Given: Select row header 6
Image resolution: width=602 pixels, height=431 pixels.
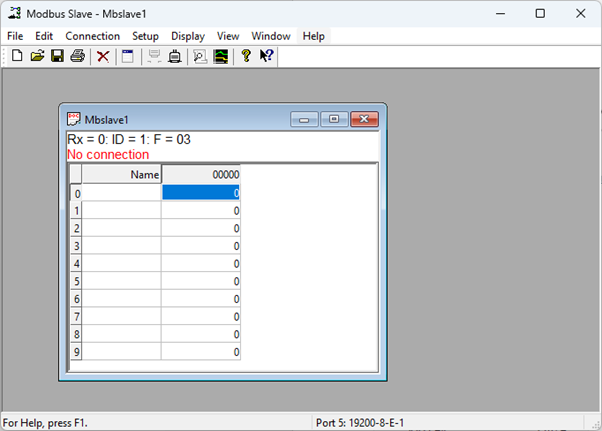Looking at the screenshot, I should pos(76,299).
